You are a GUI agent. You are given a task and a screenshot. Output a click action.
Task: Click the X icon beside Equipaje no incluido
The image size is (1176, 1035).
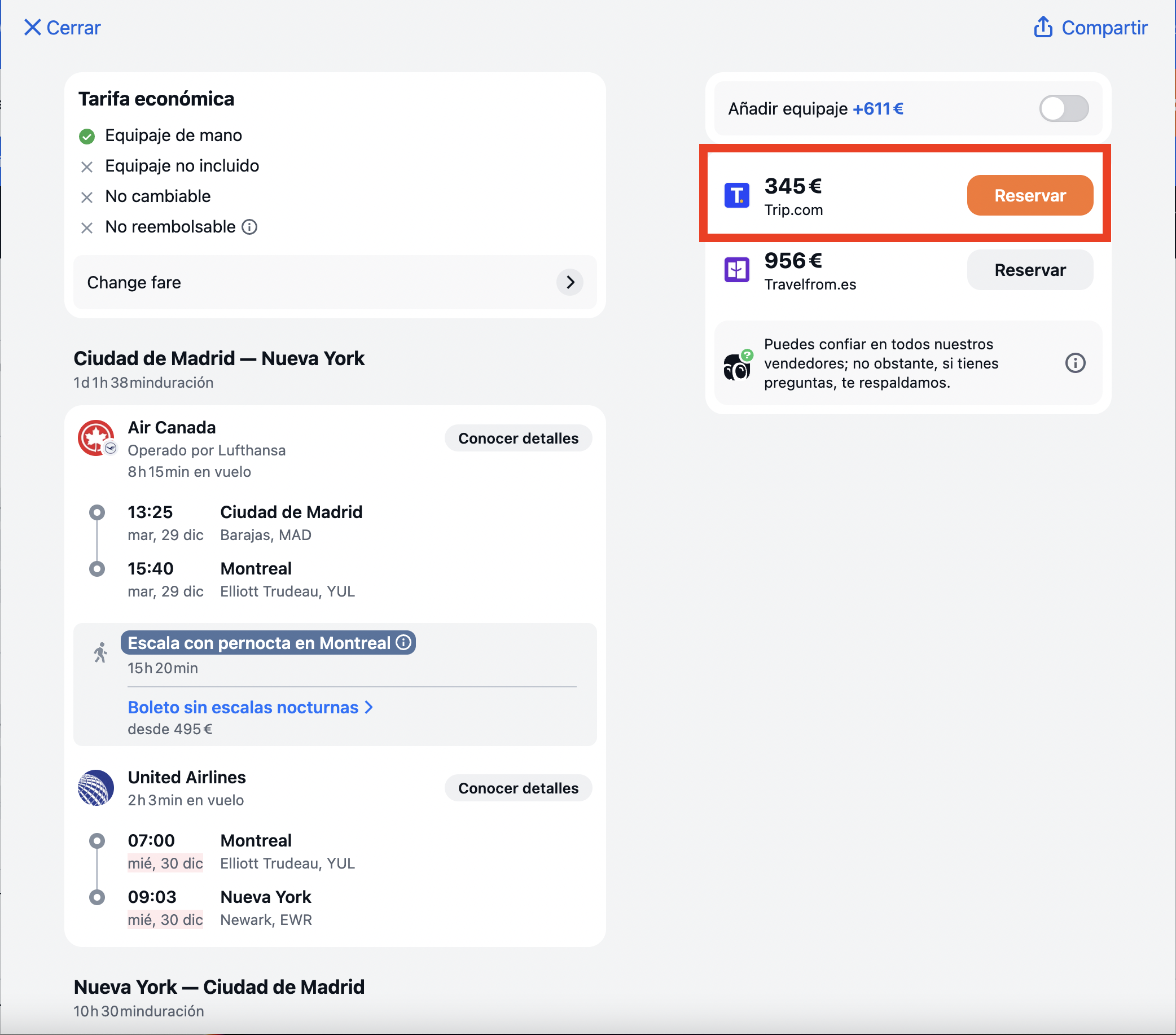tap(87, 167)
